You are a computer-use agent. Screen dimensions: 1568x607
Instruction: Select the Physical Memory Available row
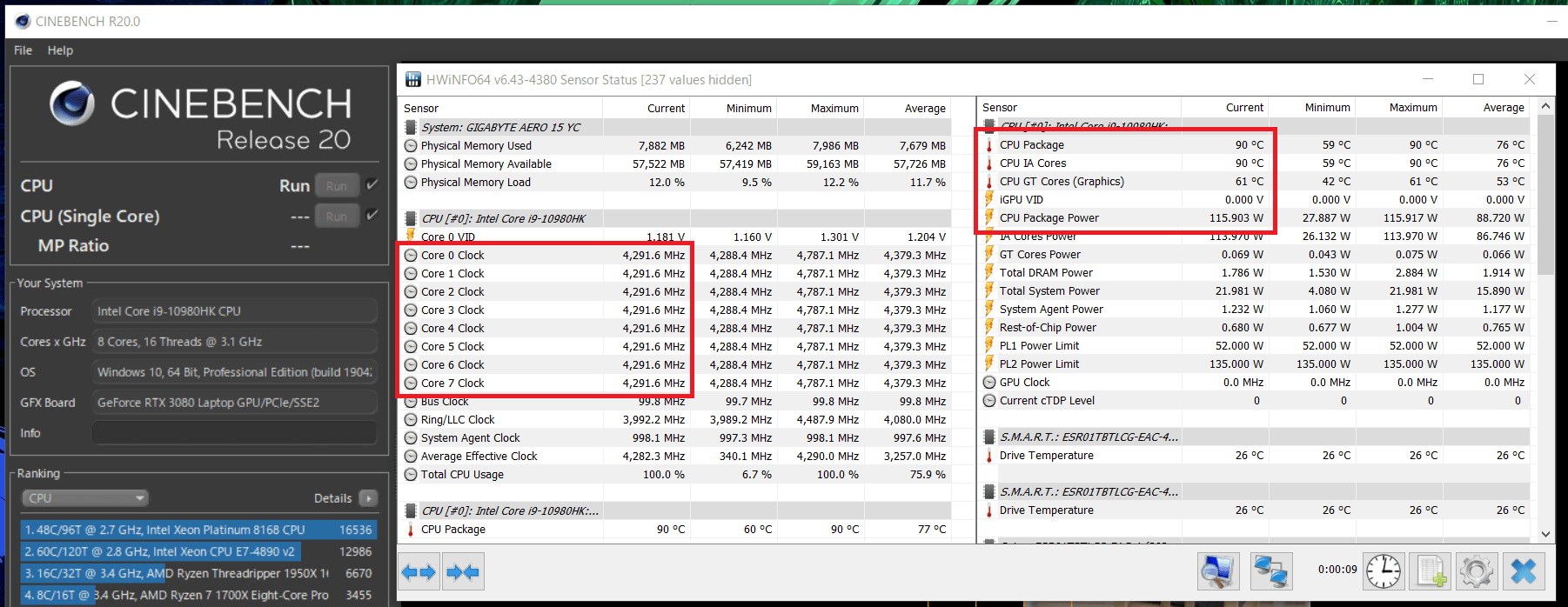[675, 164]
